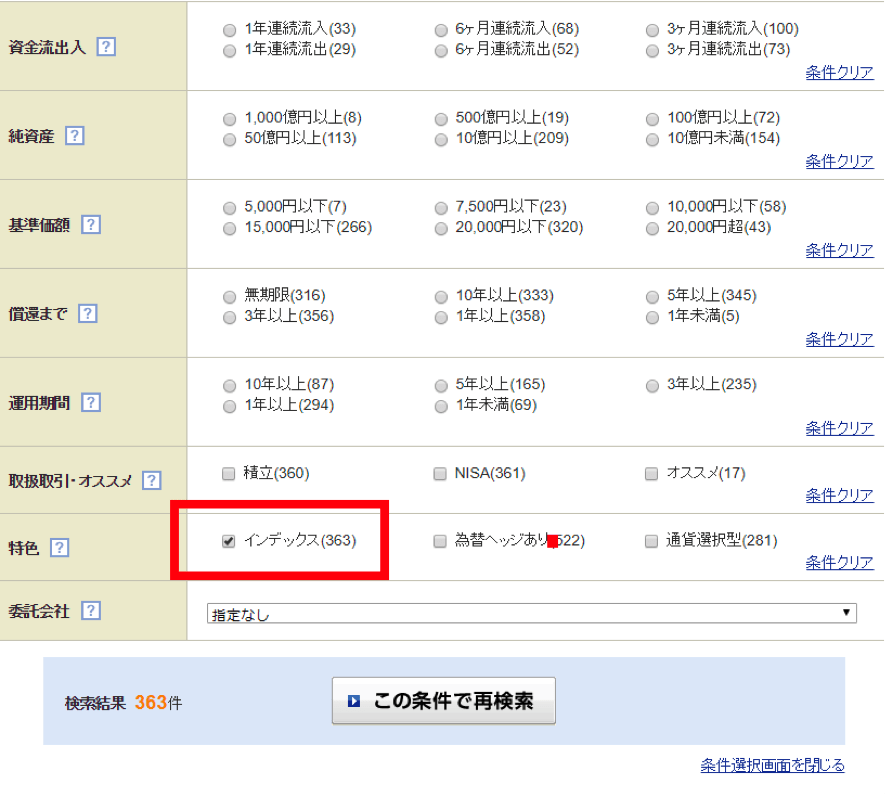Select 無期限(316) redemption option
The width and height of the screenshot is (885, 794).
tap(230, 296)
